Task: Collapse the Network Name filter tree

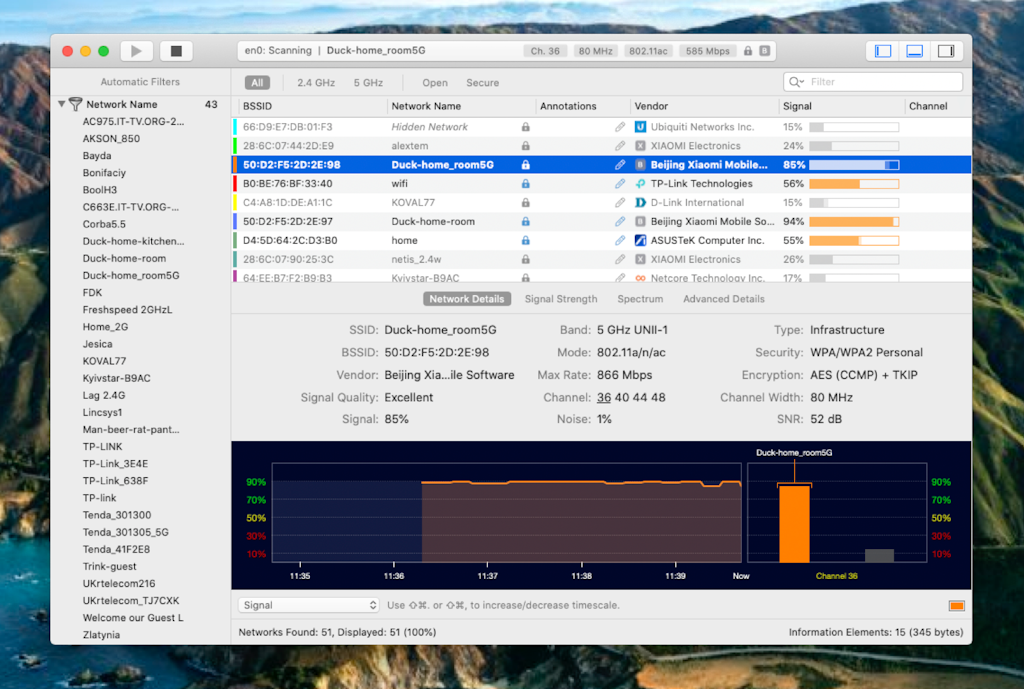Action: tap(62, 104)
